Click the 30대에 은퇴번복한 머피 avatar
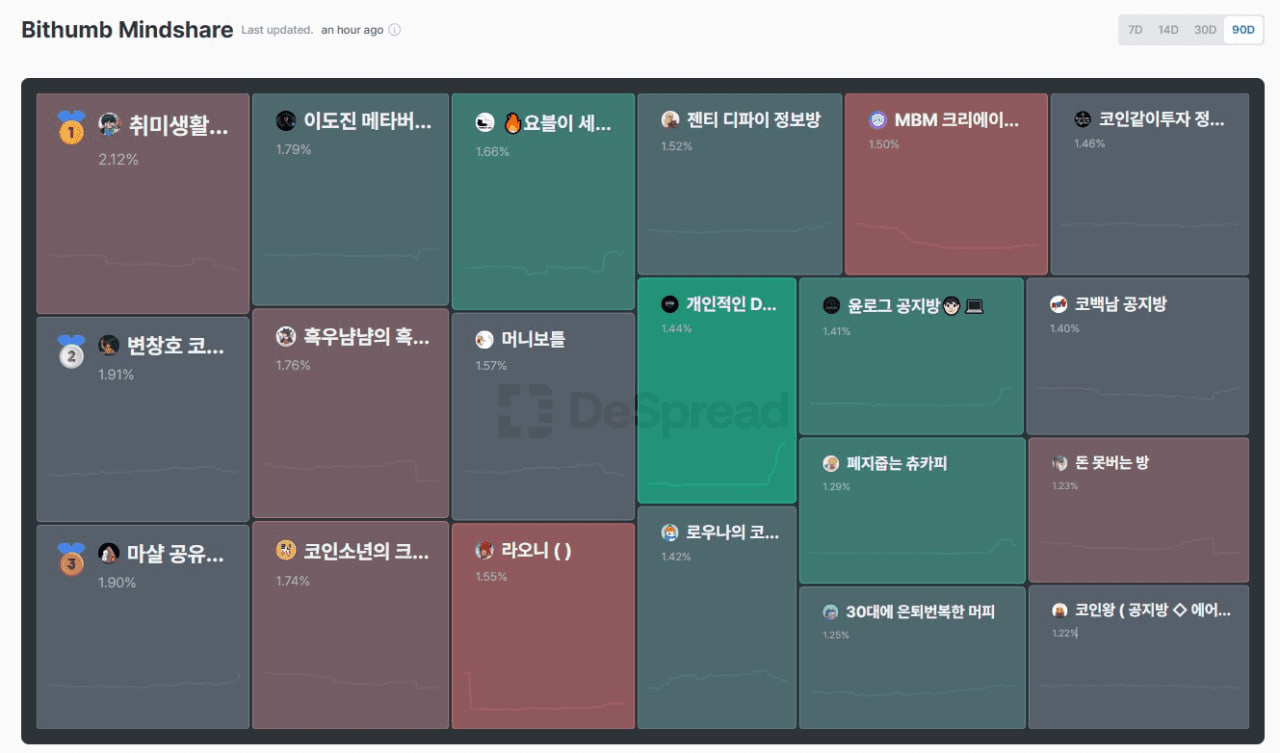The image size is (1280, 753). pyautogui.click(x=831, y=611)
